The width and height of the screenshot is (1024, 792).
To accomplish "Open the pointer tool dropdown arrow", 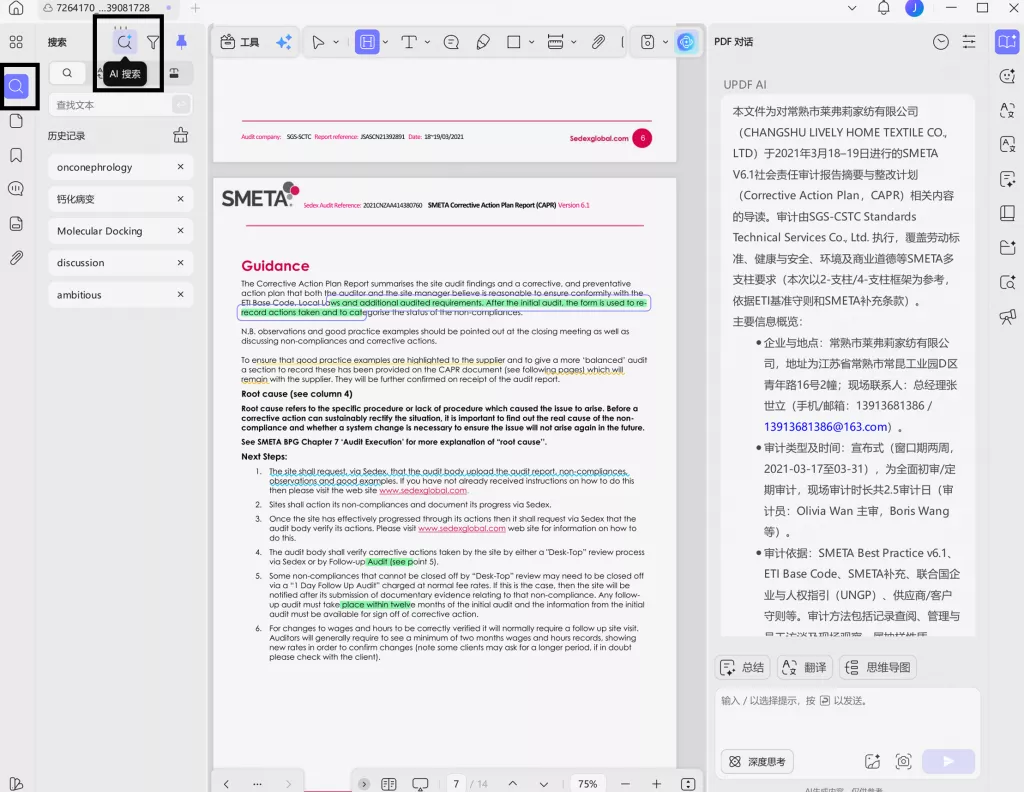I will [336, 42].
